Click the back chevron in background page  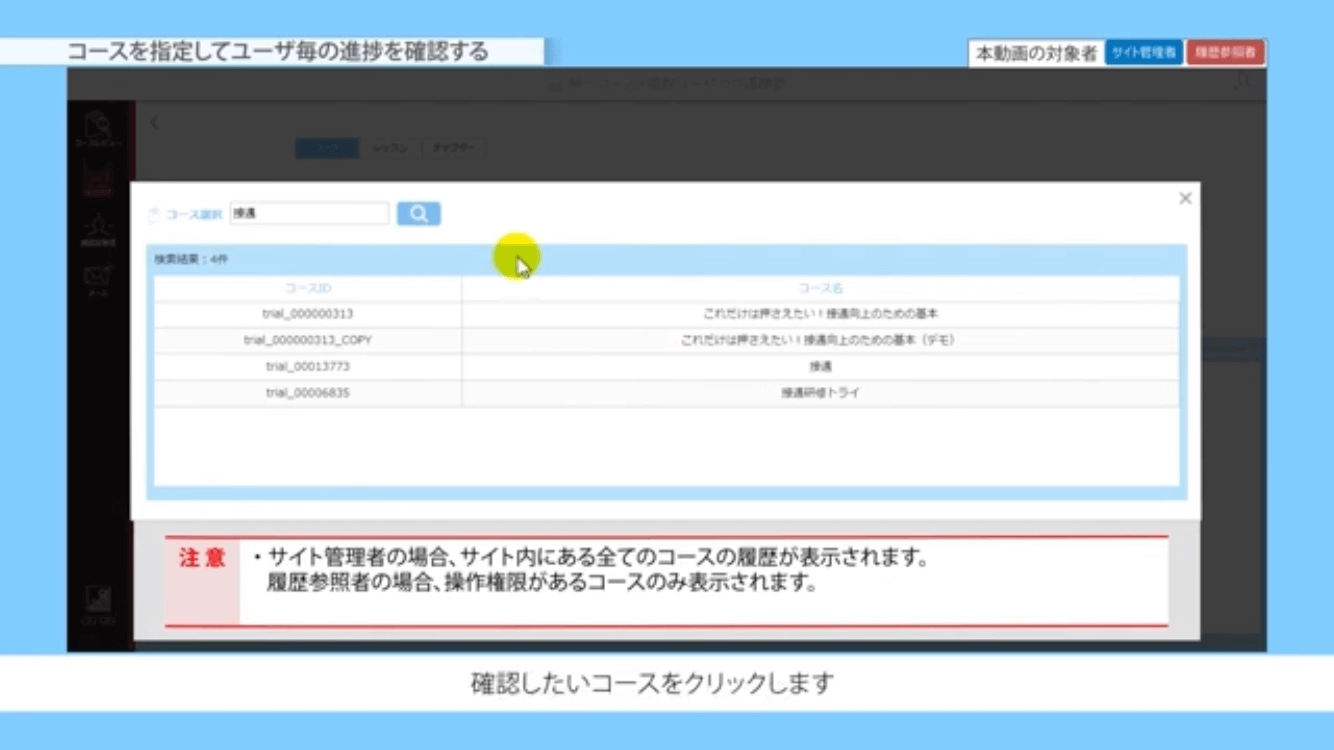coord(154,122)
